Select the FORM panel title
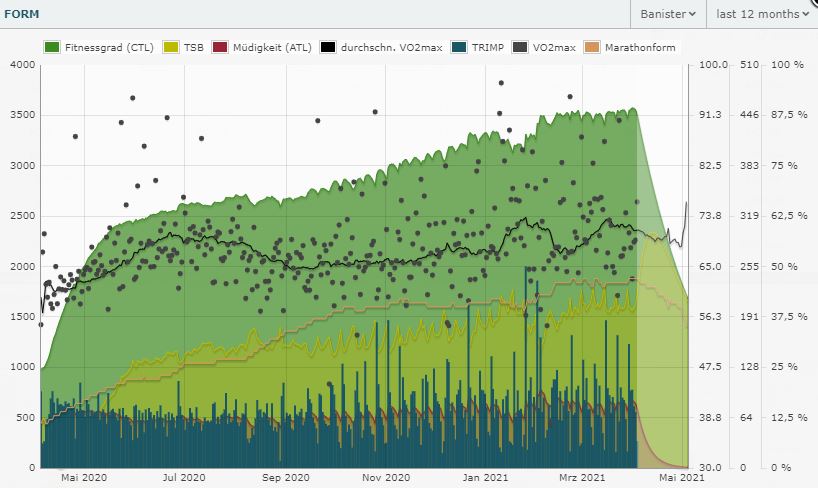Image resolution: width=818 pixels, height=488 pixels. coord(22,14)
